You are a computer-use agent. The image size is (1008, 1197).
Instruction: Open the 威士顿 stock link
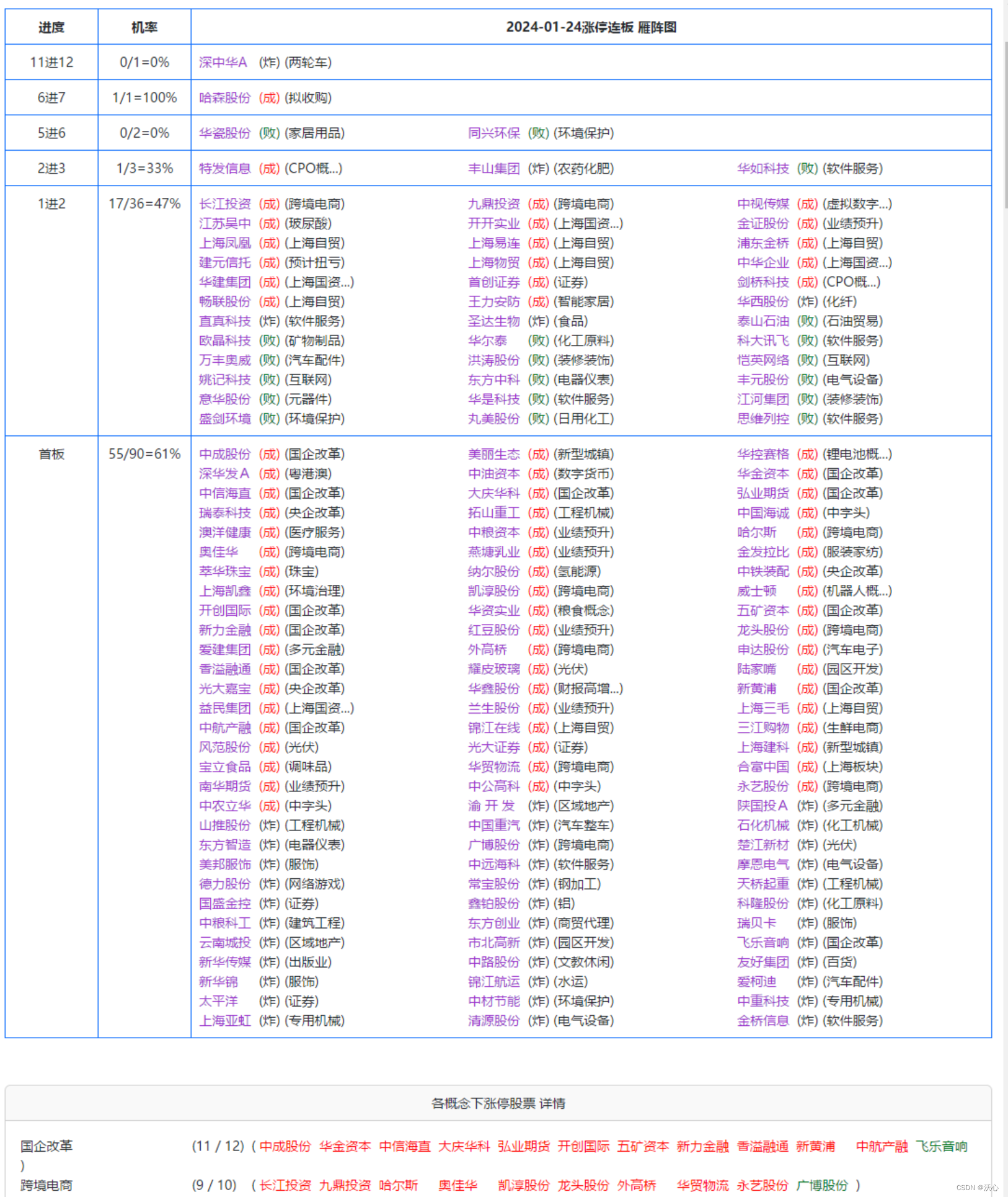click(x=756, y=591)
